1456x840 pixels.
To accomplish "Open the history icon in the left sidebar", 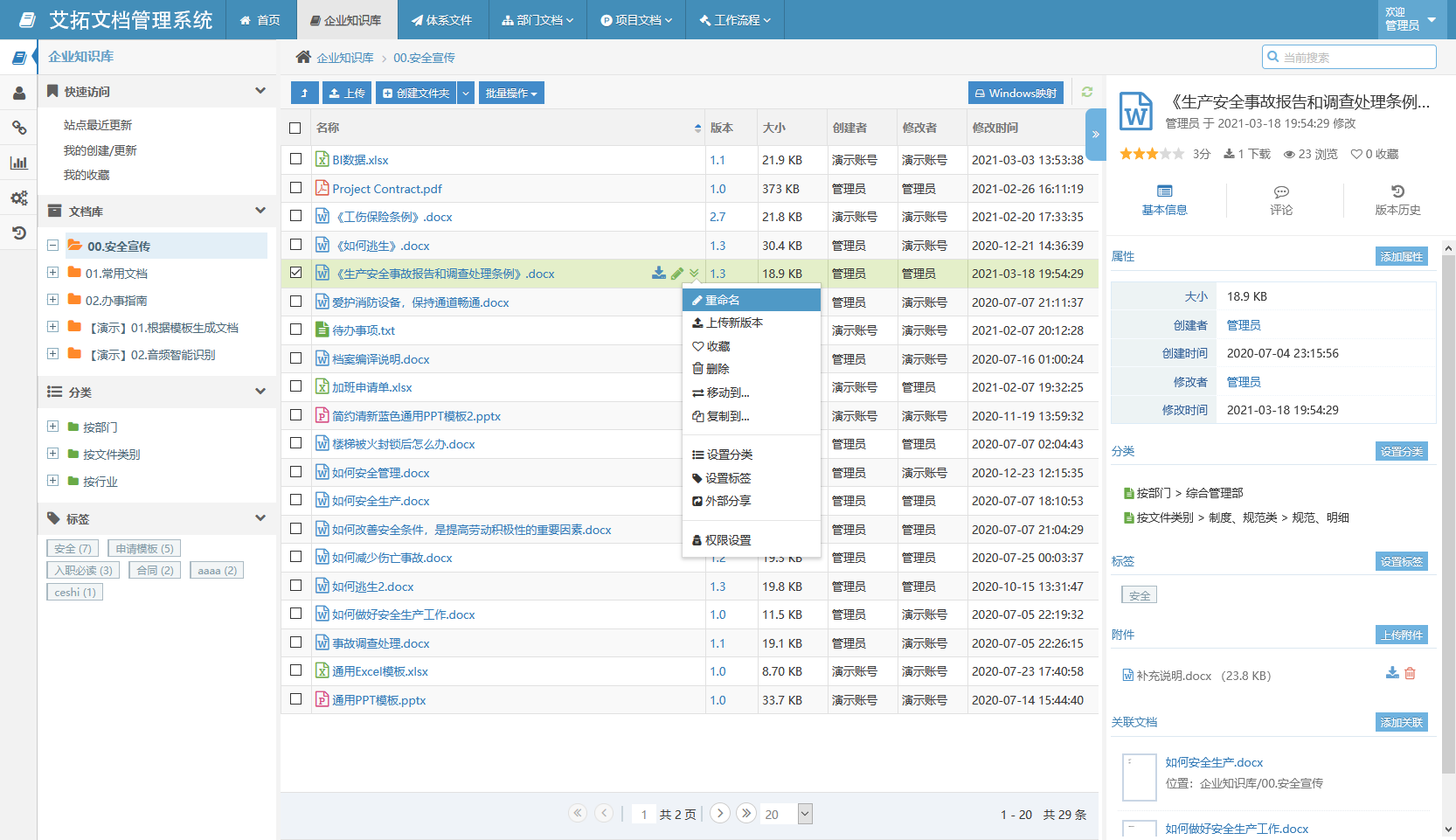I will (x=19, y=233).
